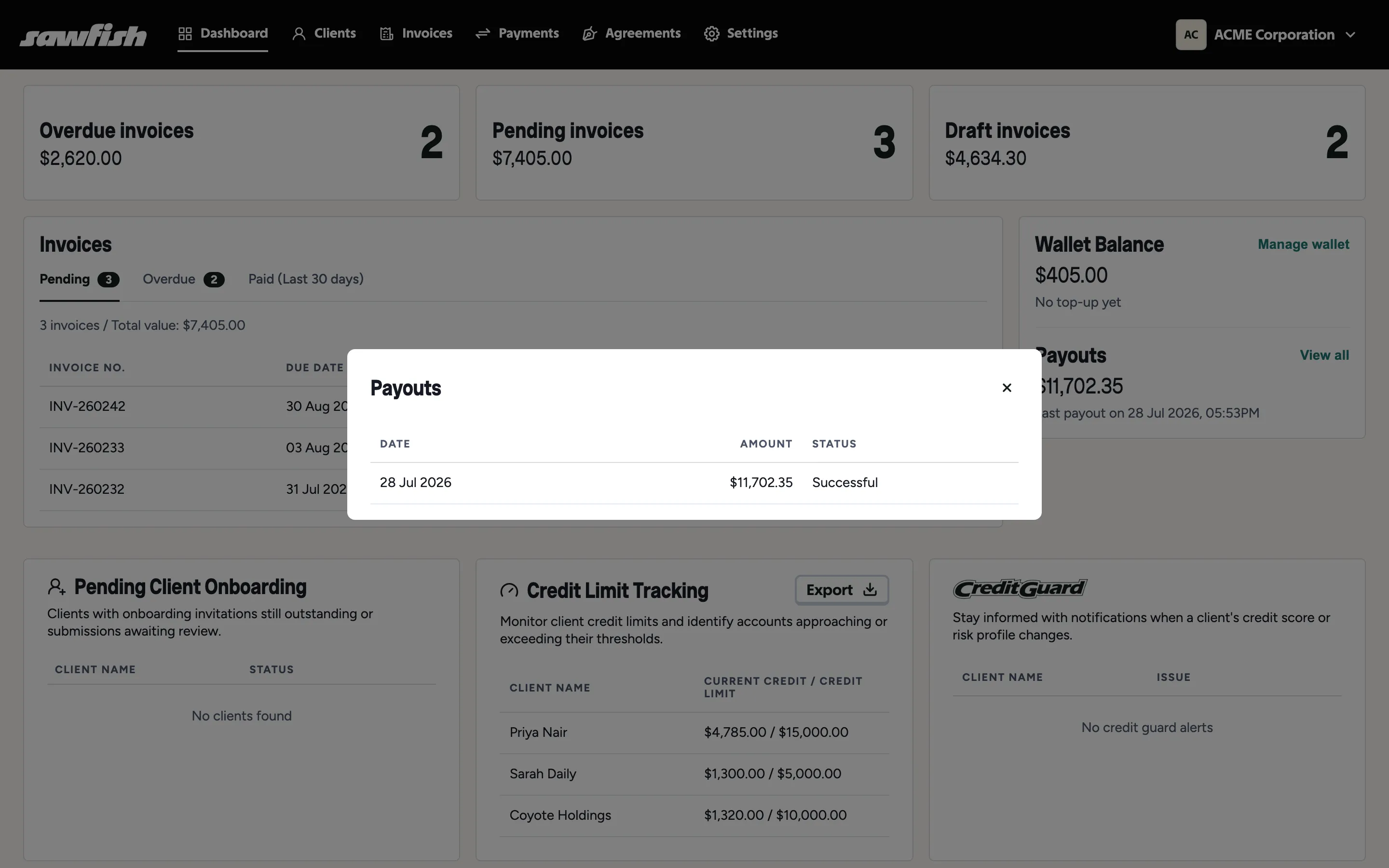Select invoice INV-260233
The height and width of the screenshot is (868, 1389).
pyautogui.click(x=87, y=448)
